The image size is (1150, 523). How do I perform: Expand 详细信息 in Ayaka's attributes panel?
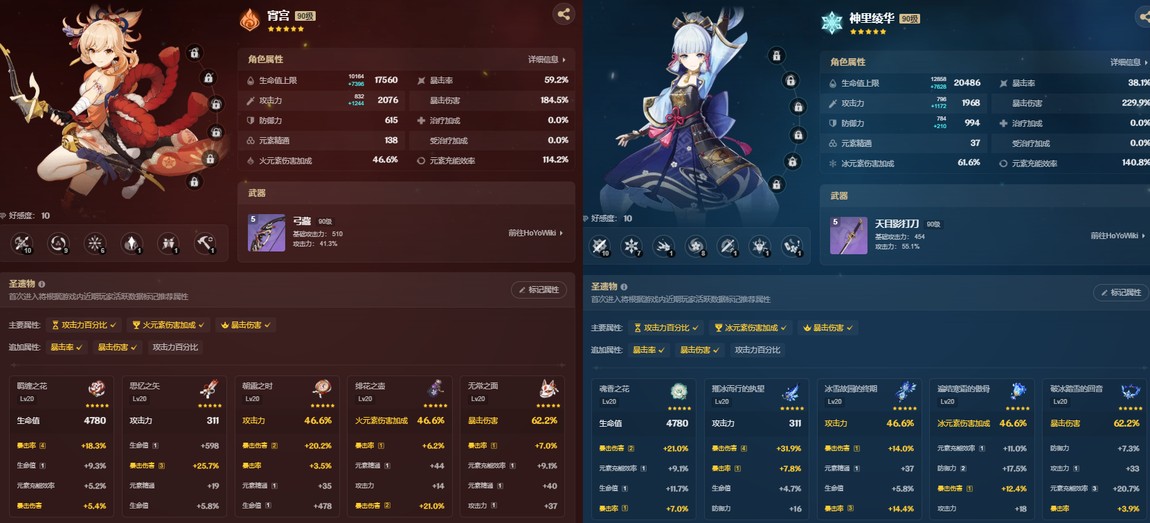(x=1129, y=62)
